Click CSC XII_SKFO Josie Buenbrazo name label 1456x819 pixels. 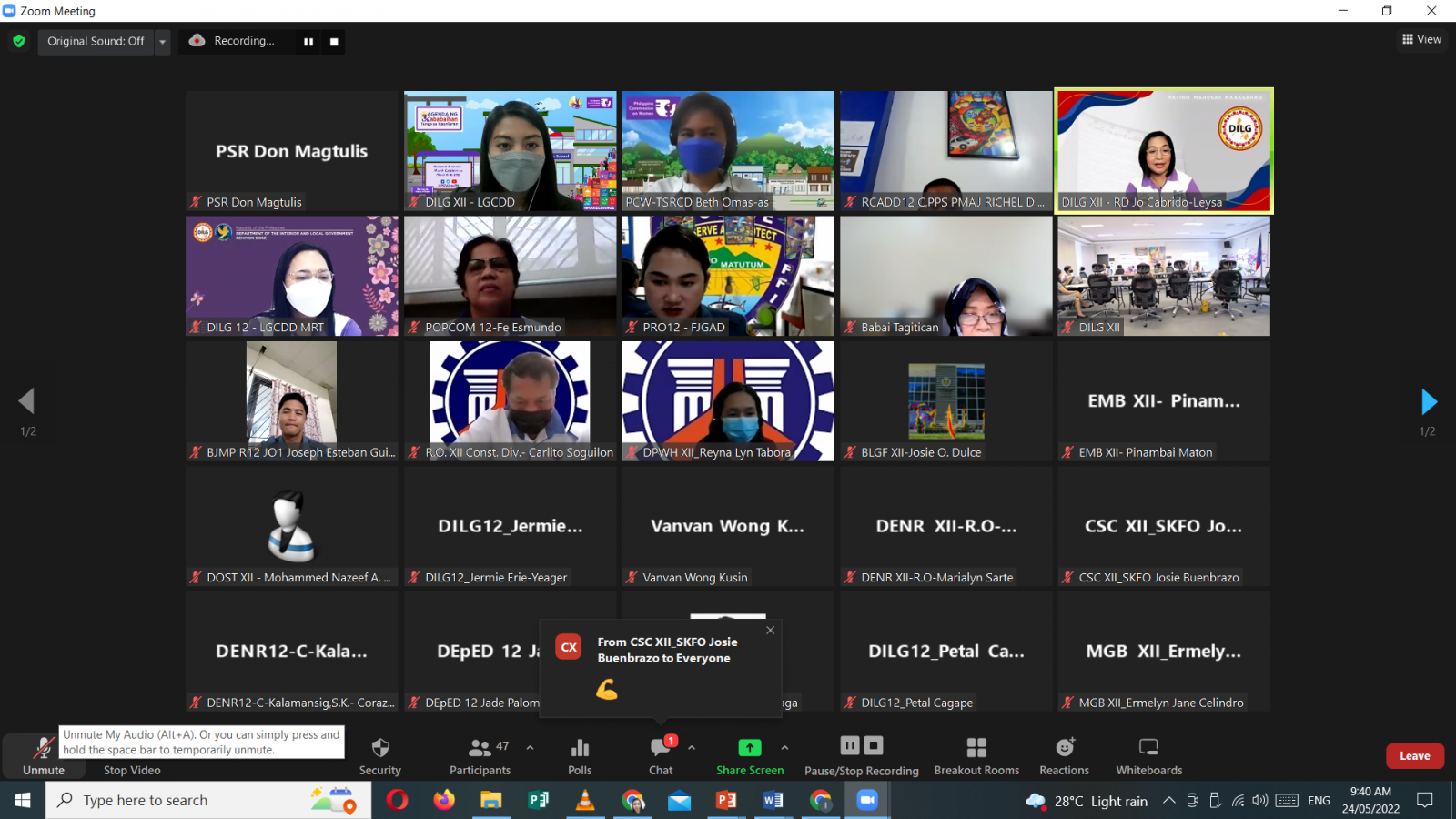click(1158, 577)
